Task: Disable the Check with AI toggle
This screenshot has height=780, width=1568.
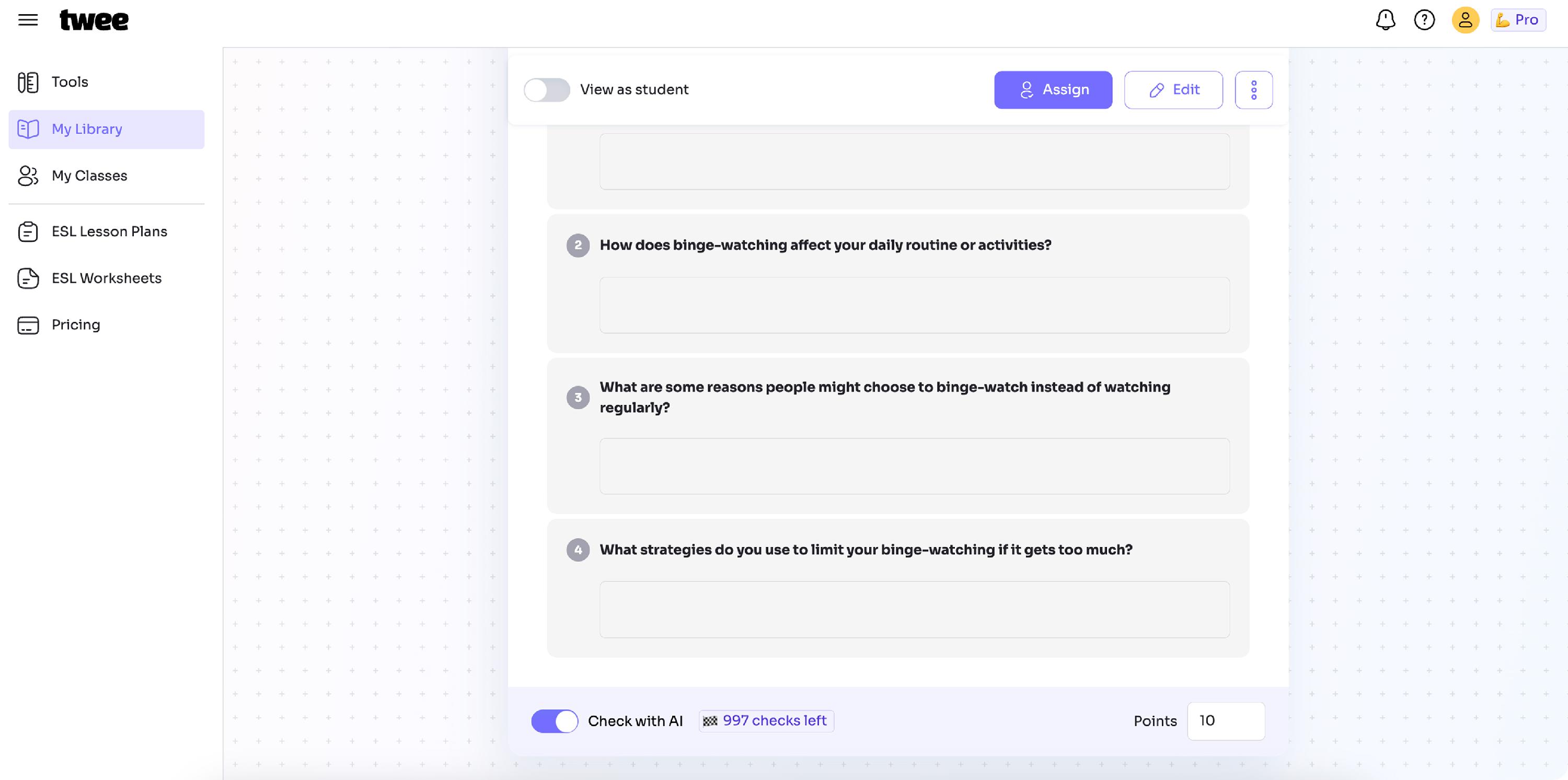Action: 555,721
